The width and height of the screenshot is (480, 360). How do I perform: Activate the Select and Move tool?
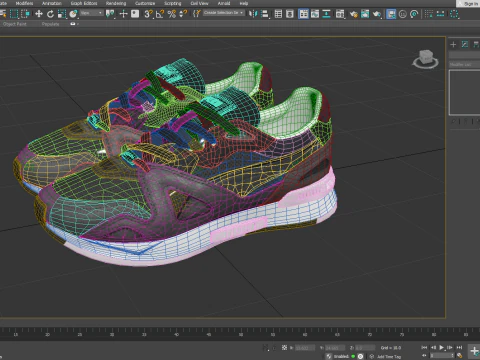click(39, 14)
